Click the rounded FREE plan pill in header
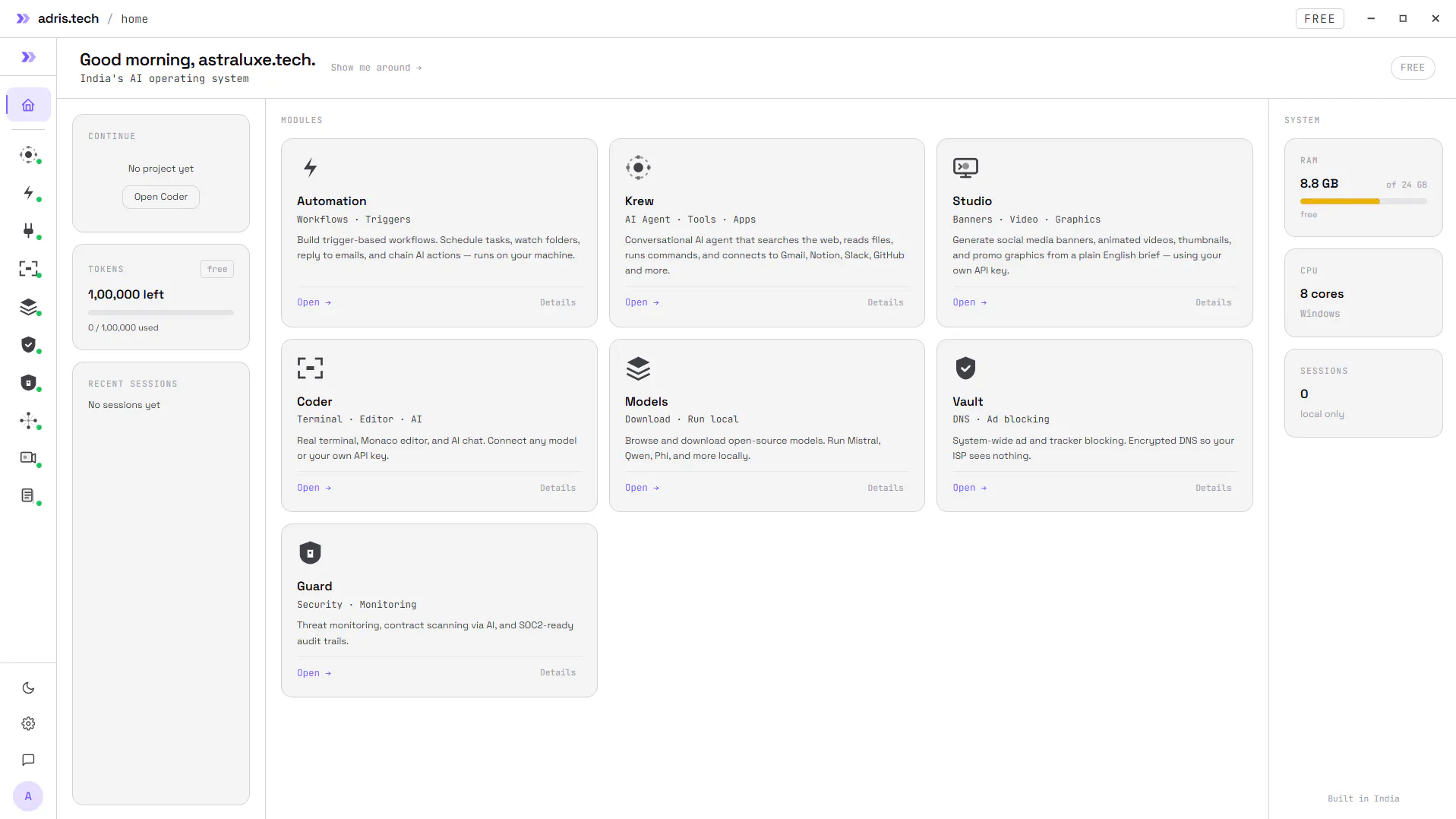 click(x=1413, y=68)
